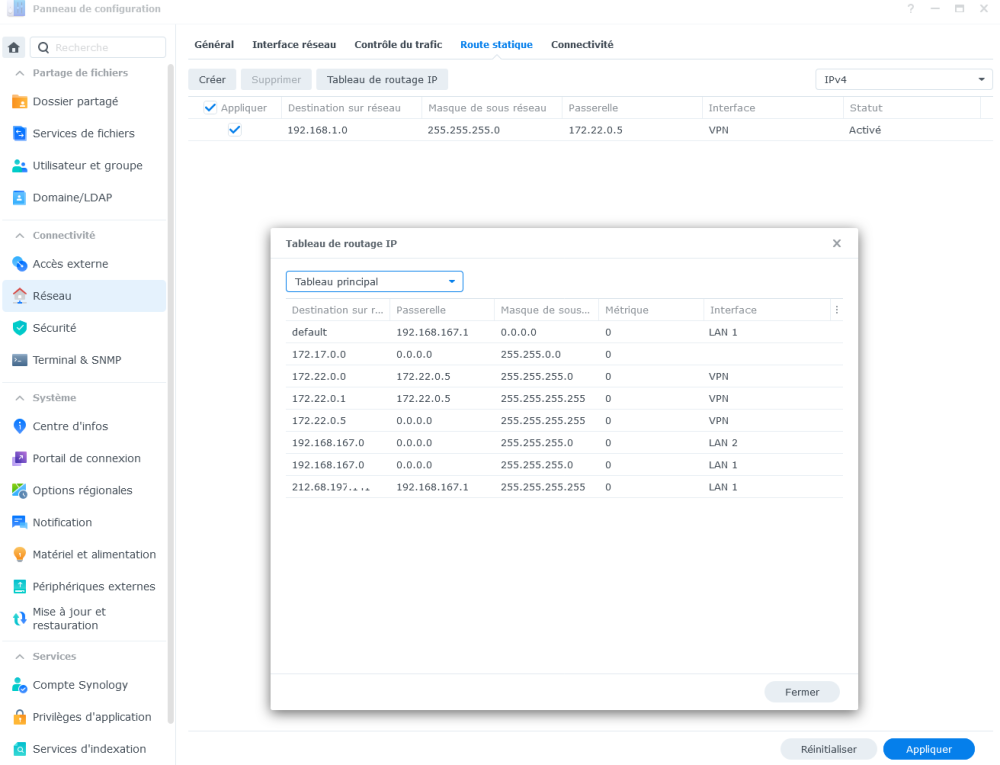Select the Utilisateur et groupe icon

(x=19, y=165)
